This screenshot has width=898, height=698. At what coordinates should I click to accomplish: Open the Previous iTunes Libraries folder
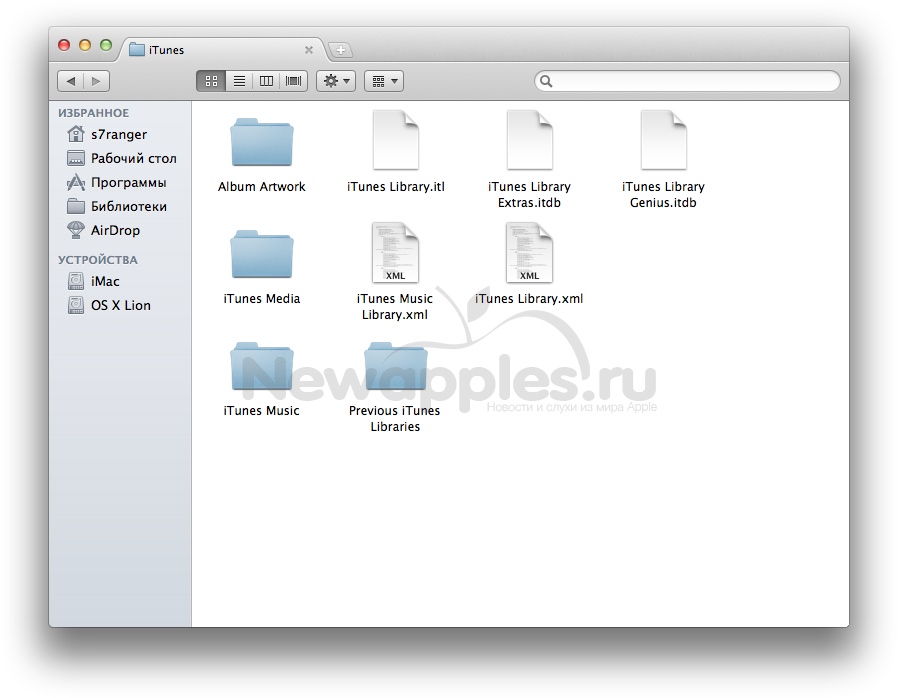pyautogui.click(x=395, y=367)
